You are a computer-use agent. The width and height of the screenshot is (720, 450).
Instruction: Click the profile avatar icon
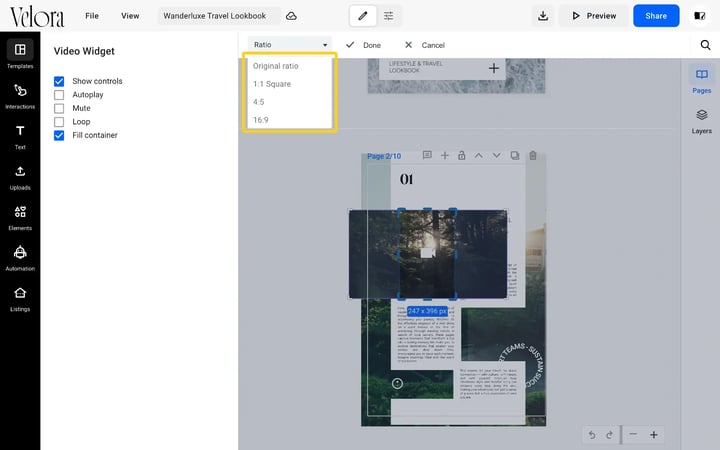point(699,16)
